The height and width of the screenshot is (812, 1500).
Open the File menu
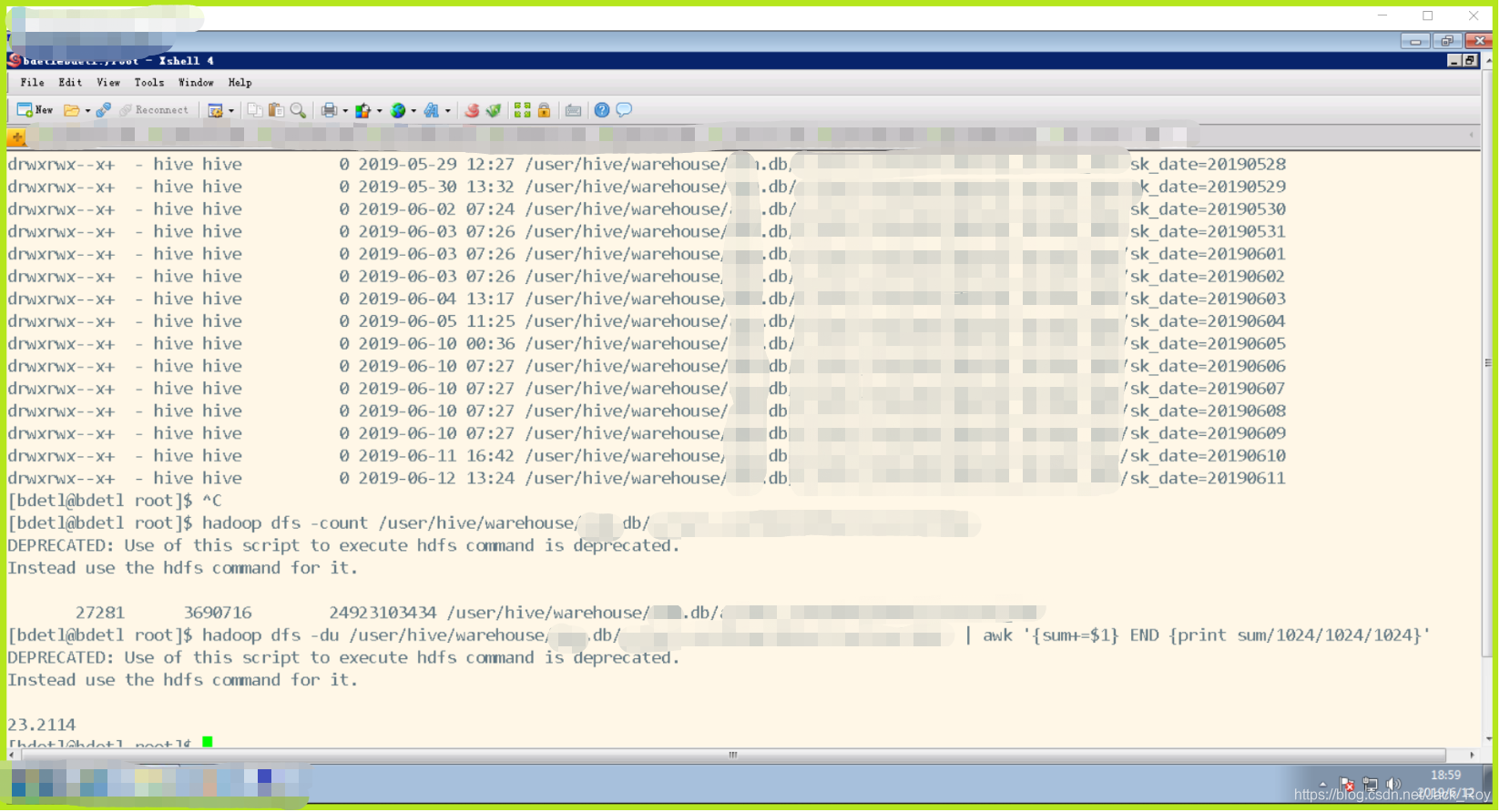pos(32,83)
